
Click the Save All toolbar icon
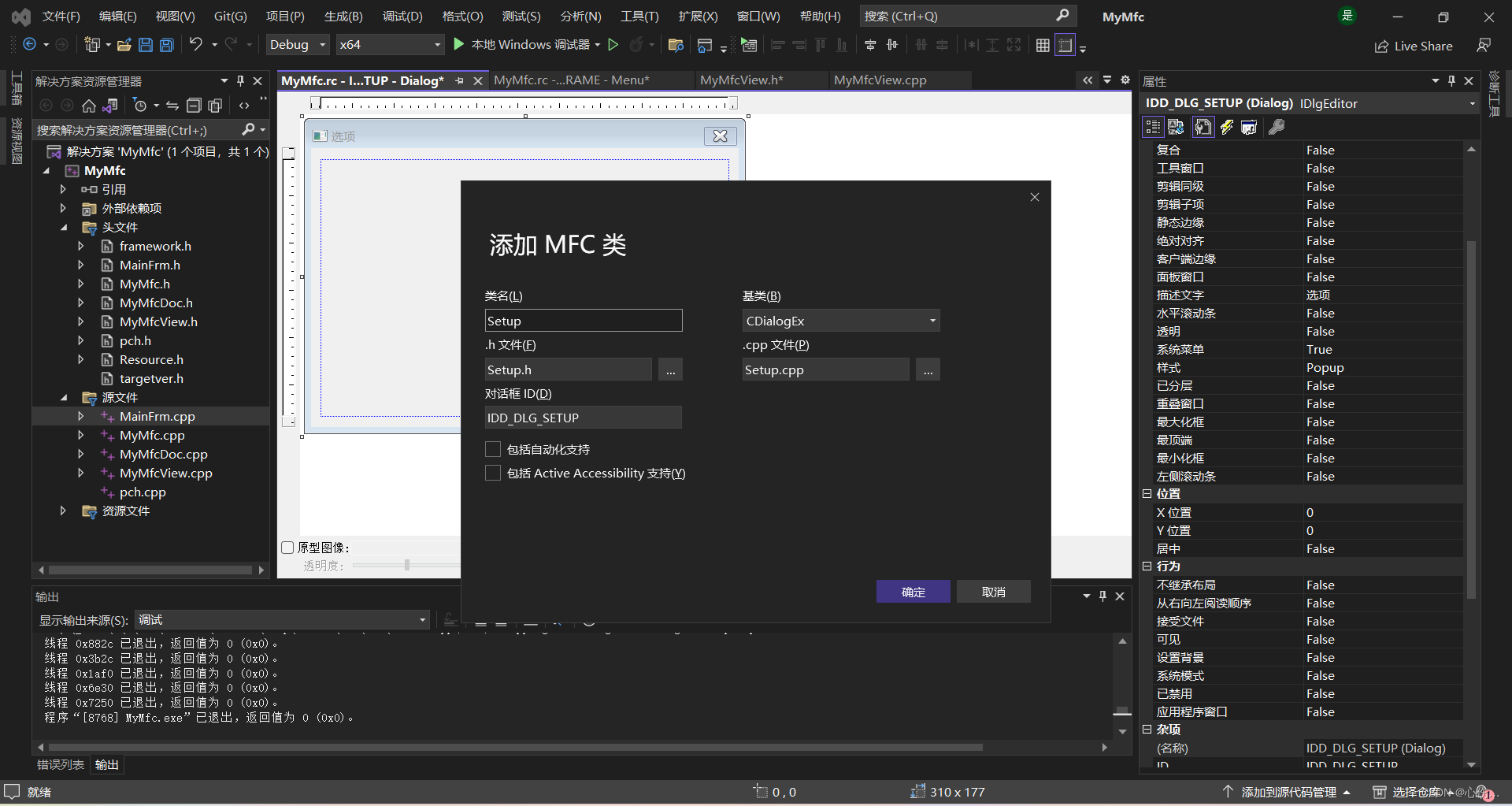(x=167, y=45)
